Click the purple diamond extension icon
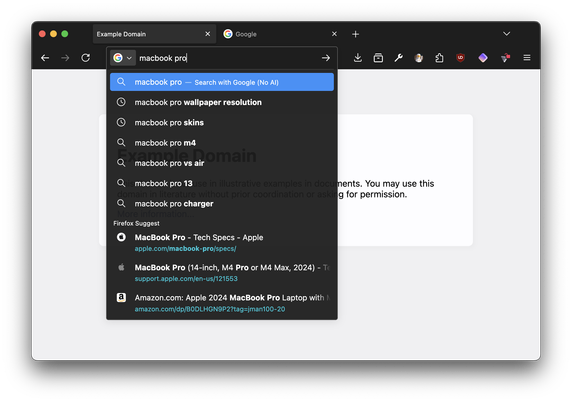Screen dimensions: 572x402 [x=483, y=58]
